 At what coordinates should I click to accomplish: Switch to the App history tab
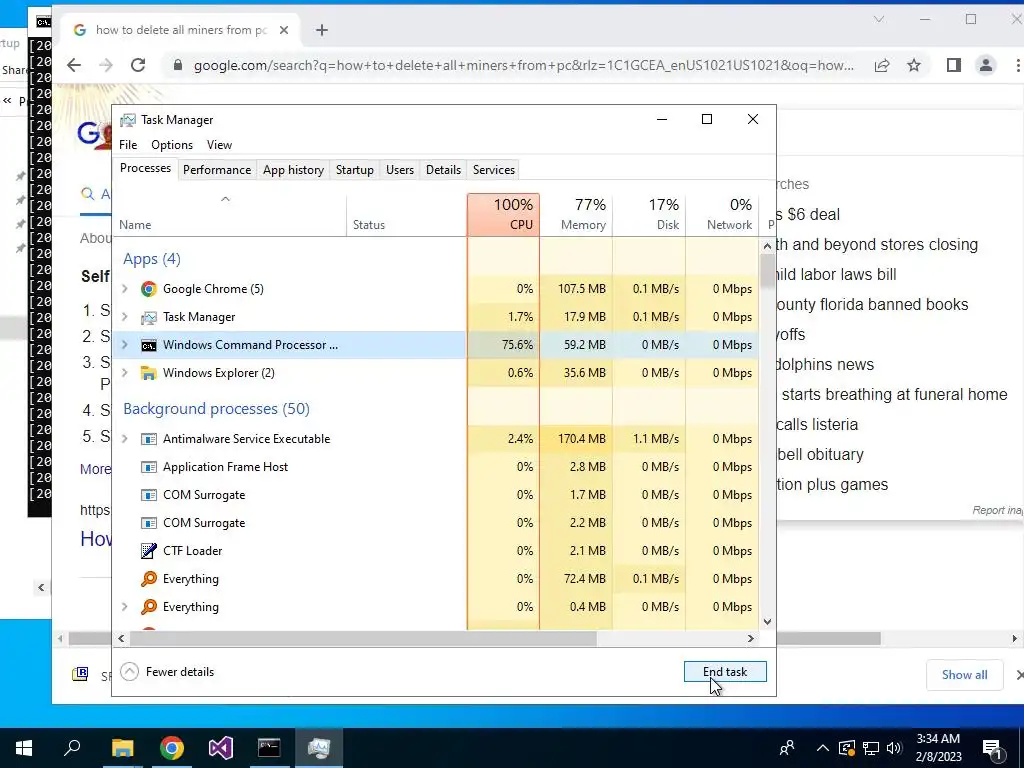[293, 170]
